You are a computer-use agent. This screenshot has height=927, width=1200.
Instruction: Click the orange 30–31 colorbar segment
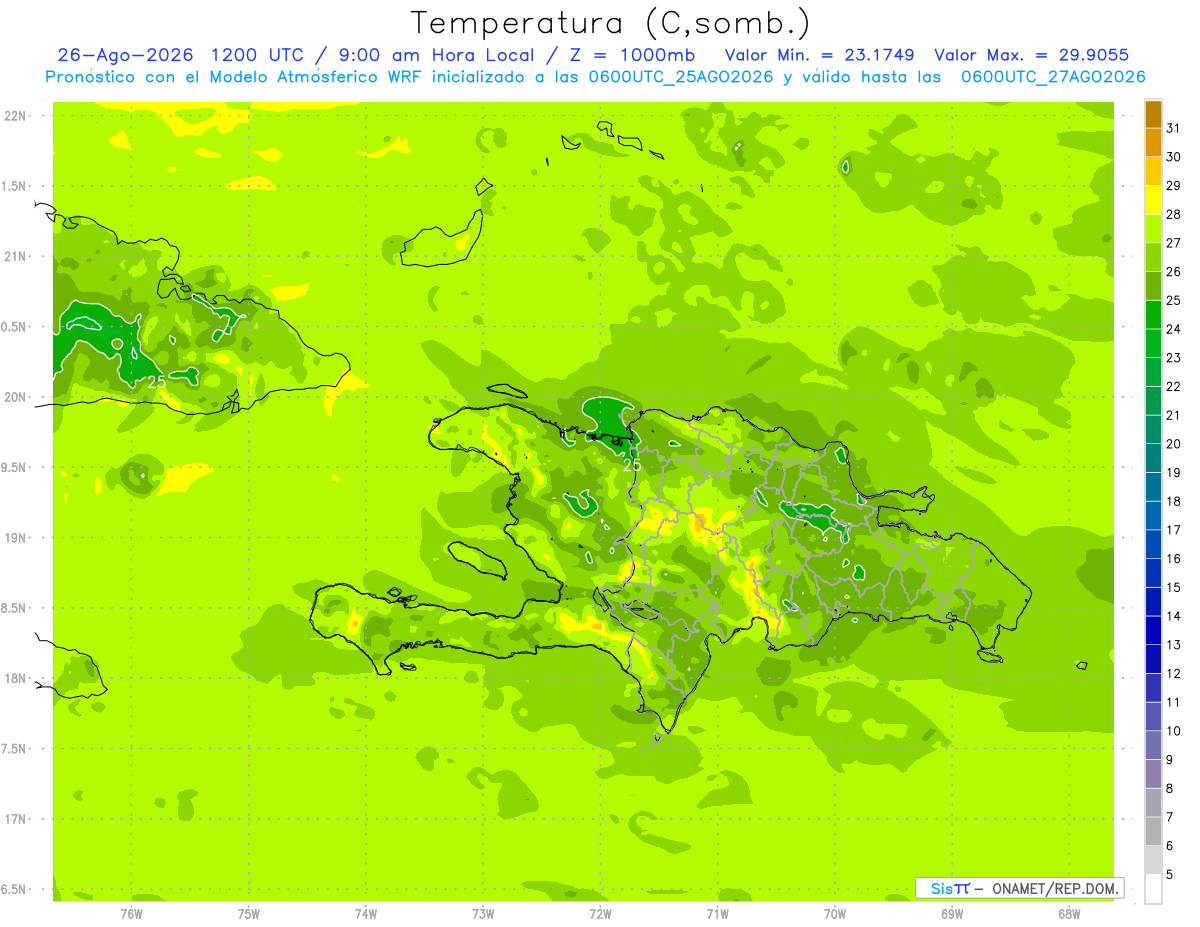pos(1153,142)
